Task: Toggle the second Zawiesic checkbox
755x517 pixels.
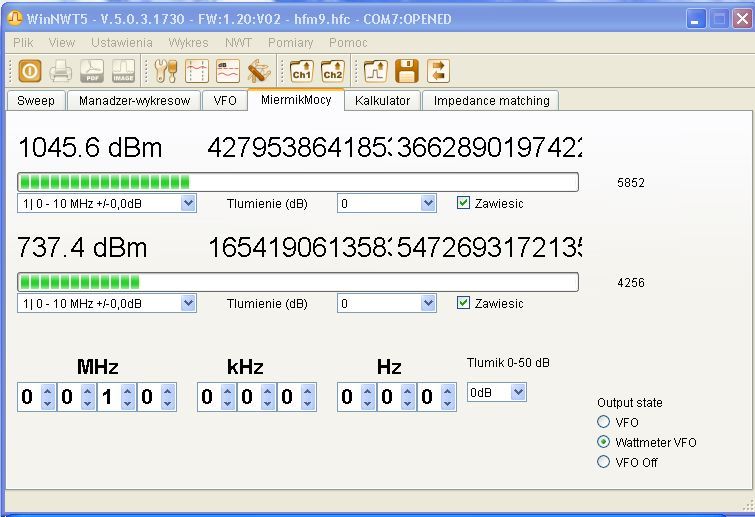Action: 463,303
